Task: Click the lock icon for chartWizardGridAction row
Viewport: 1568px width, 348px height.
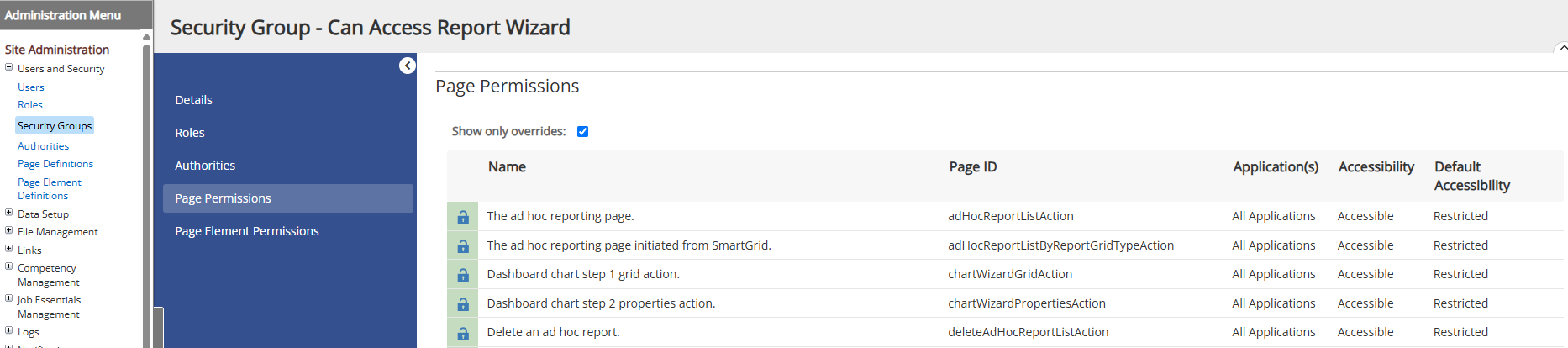Action: pos(463,275)
